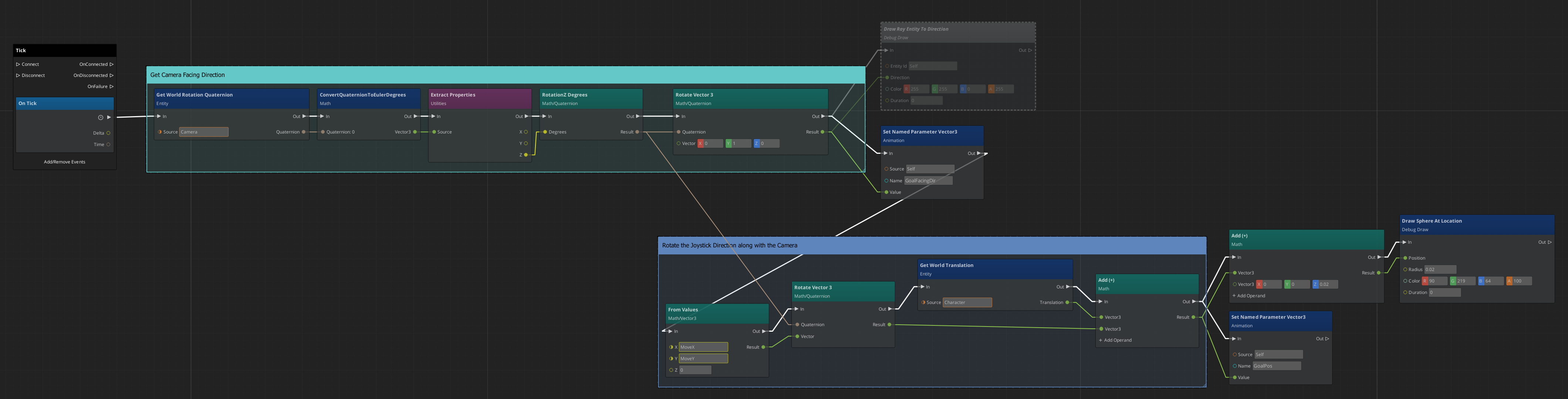Toggle the Delta output pin on On Tick
This screenshot has width=1568, height=399.
108,132
